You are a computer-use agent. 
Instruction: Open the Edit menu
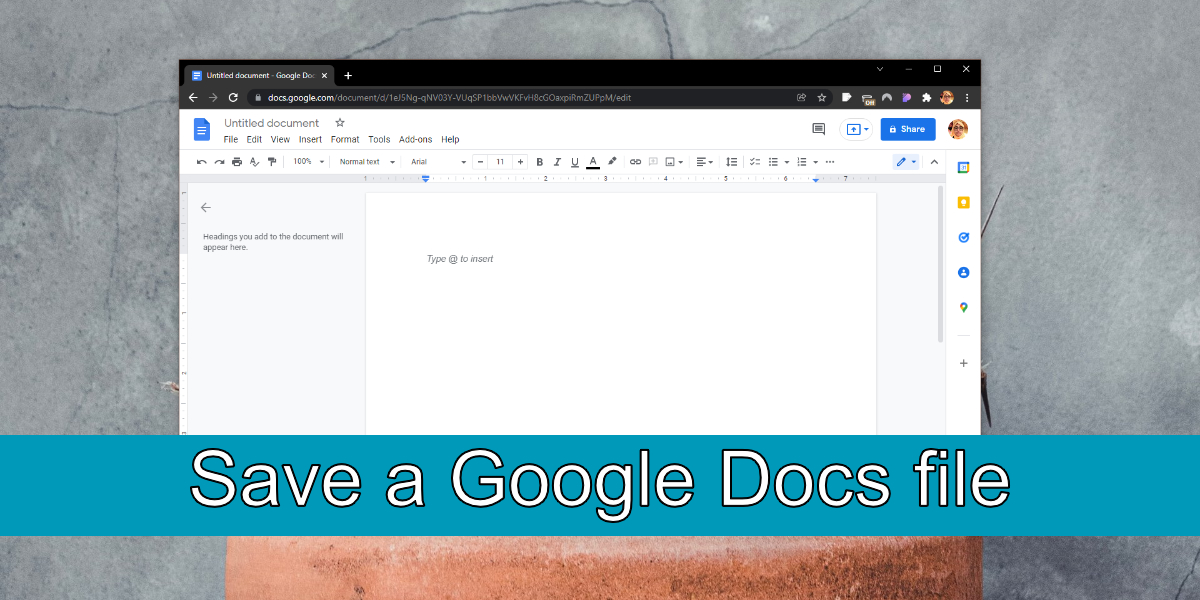tap(255, 140)
